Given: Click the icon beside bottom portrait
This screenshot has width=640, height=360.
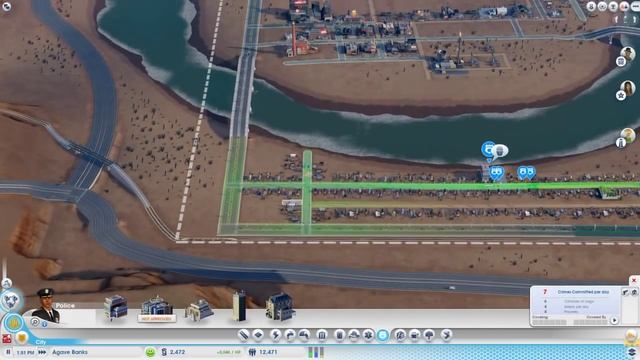Looking at the screenshot, I should 621,142.
